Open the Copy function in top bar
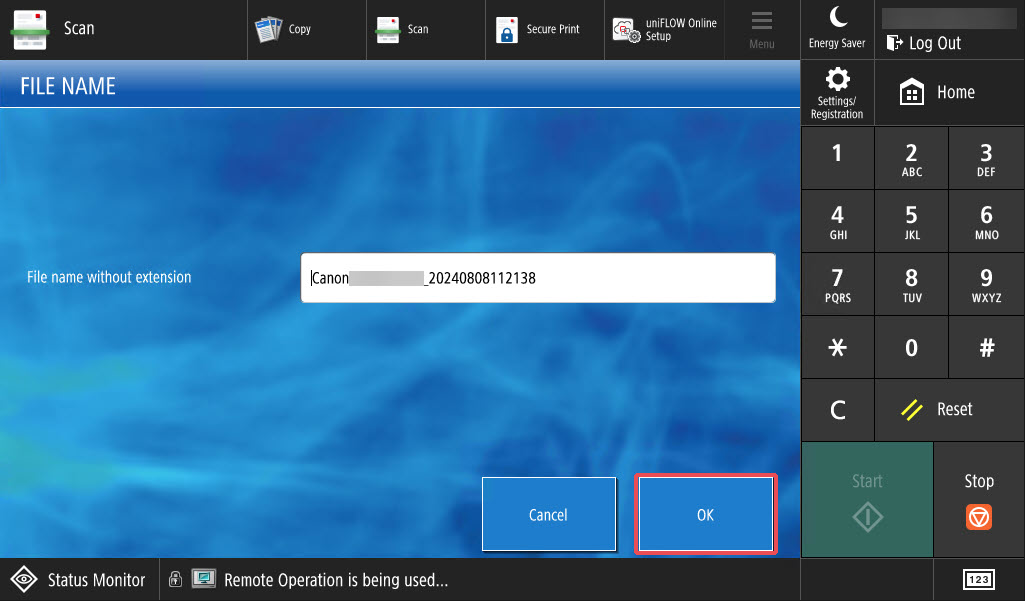The width and height of the screenshot is (1025, 601). [x=307, y=29]
